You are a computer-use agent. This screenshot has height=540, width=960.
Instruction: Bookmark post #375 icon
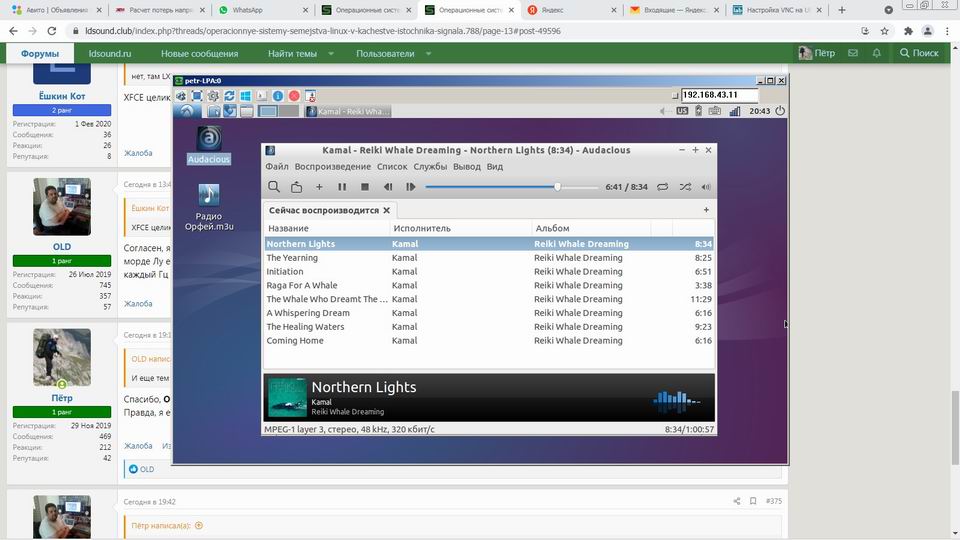[753, 501]
